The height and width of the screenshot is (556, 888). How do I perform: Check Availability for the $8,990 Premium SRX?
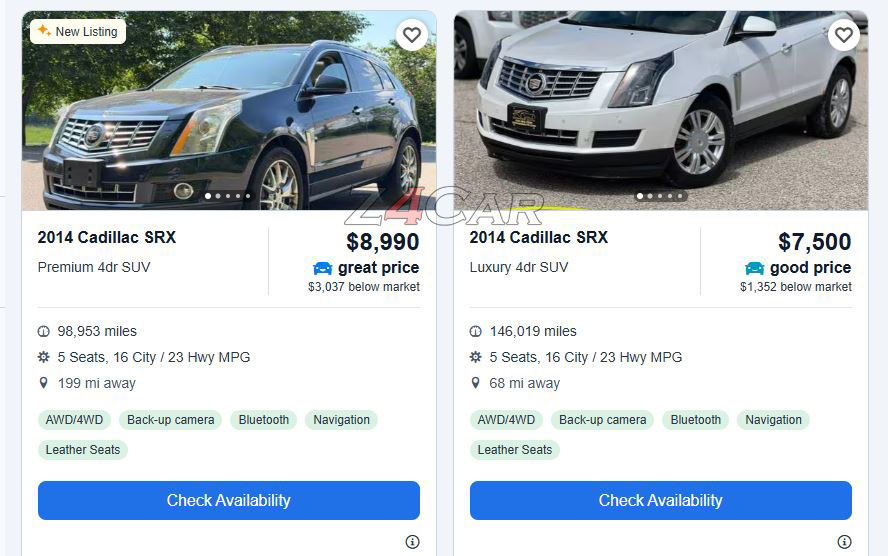point(229,501)
